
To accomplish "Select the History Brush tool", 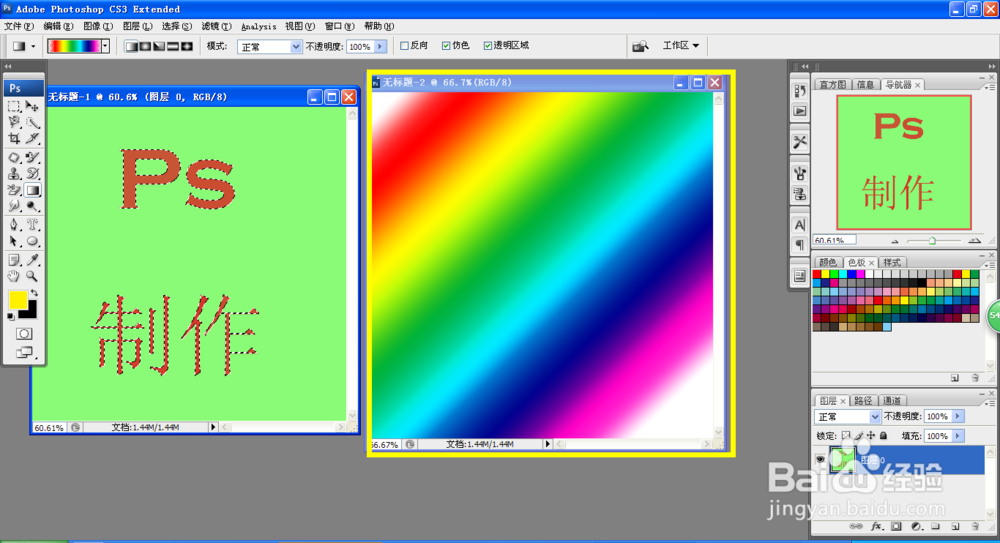I will coord(32,174).
